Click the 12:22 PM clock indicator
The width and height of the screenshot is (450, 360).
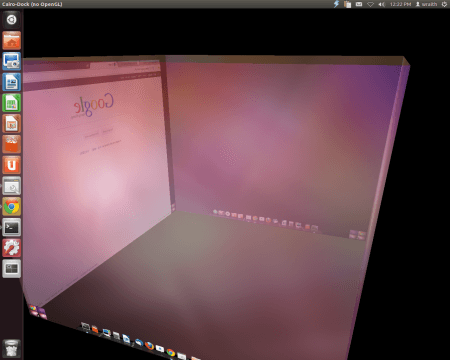point(400,4)
